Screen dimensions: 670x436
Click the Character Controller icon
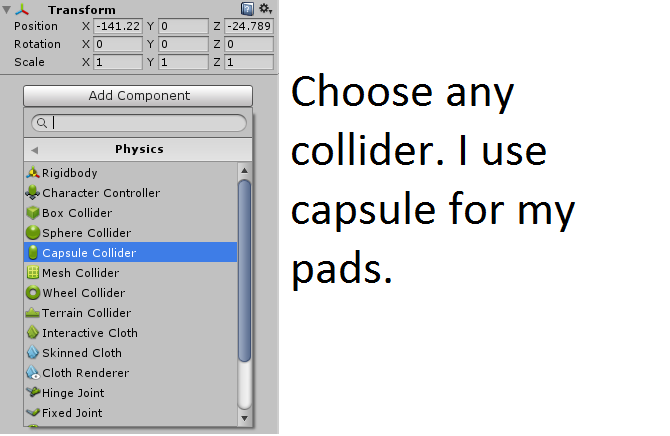[33, 193]
